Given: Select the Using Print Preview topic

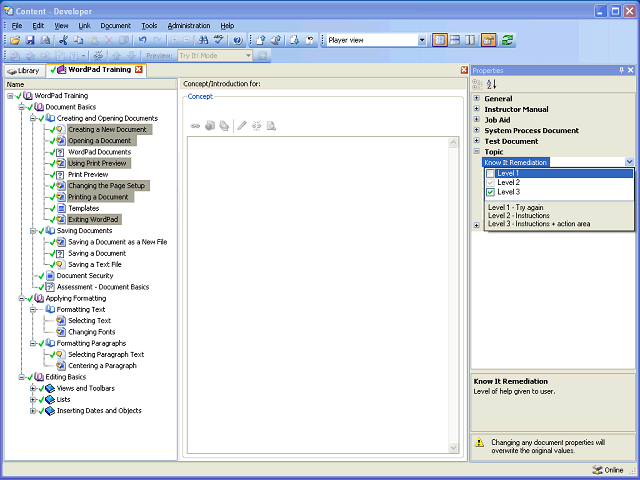Looking at the screenshot, I should (x=98, y=163).
